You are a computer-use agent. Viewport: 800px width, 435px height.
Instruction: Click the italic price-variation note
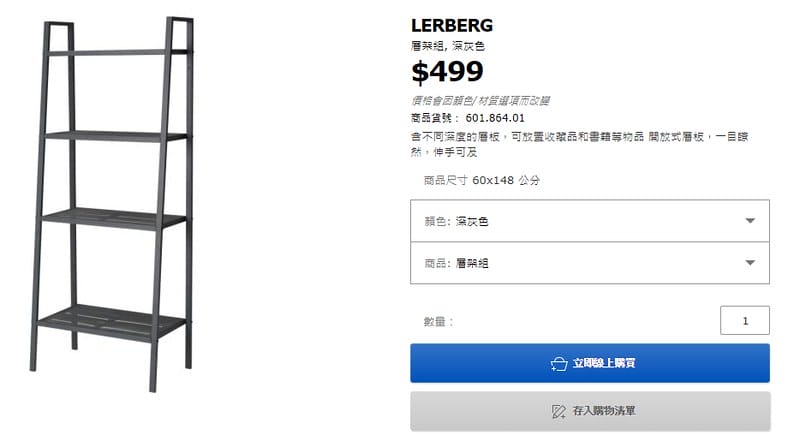(480, 101)
